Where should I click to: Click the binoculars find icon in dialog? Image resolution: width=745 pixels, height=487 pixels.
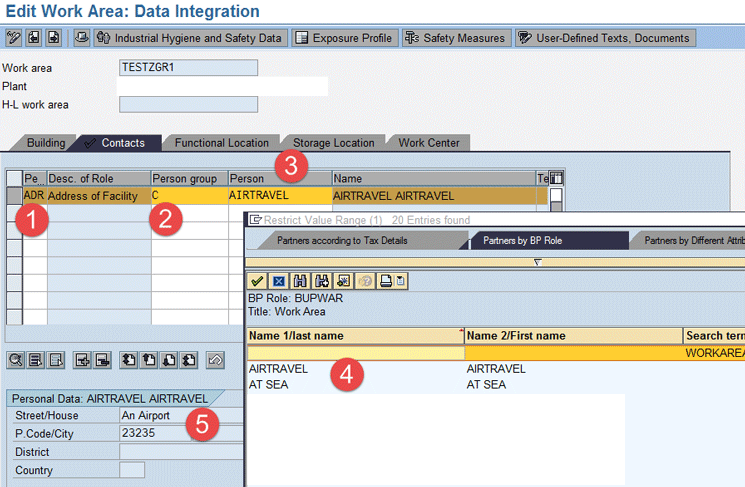pos(301,282)
